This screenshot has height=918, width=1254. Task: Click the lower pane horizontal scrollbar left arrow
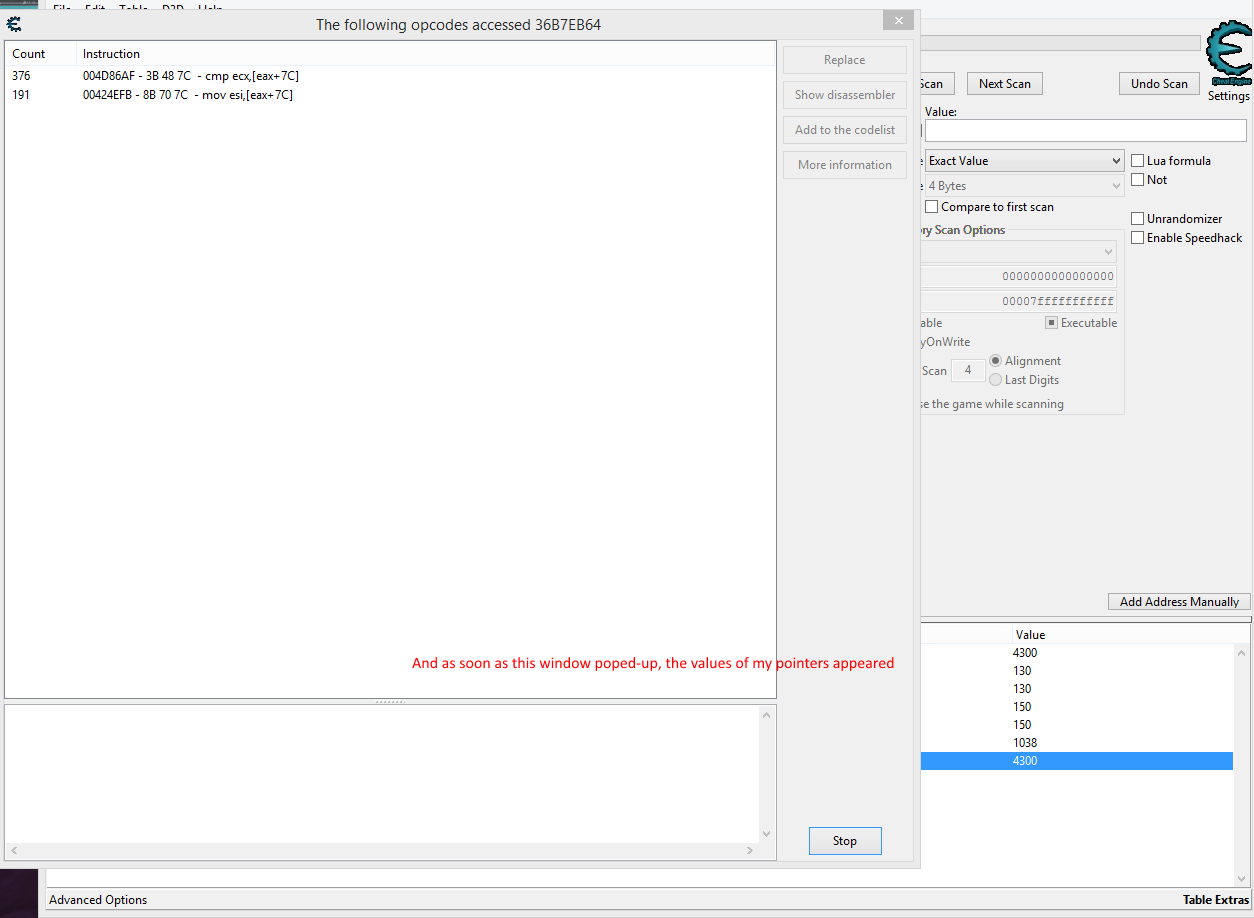13,851
